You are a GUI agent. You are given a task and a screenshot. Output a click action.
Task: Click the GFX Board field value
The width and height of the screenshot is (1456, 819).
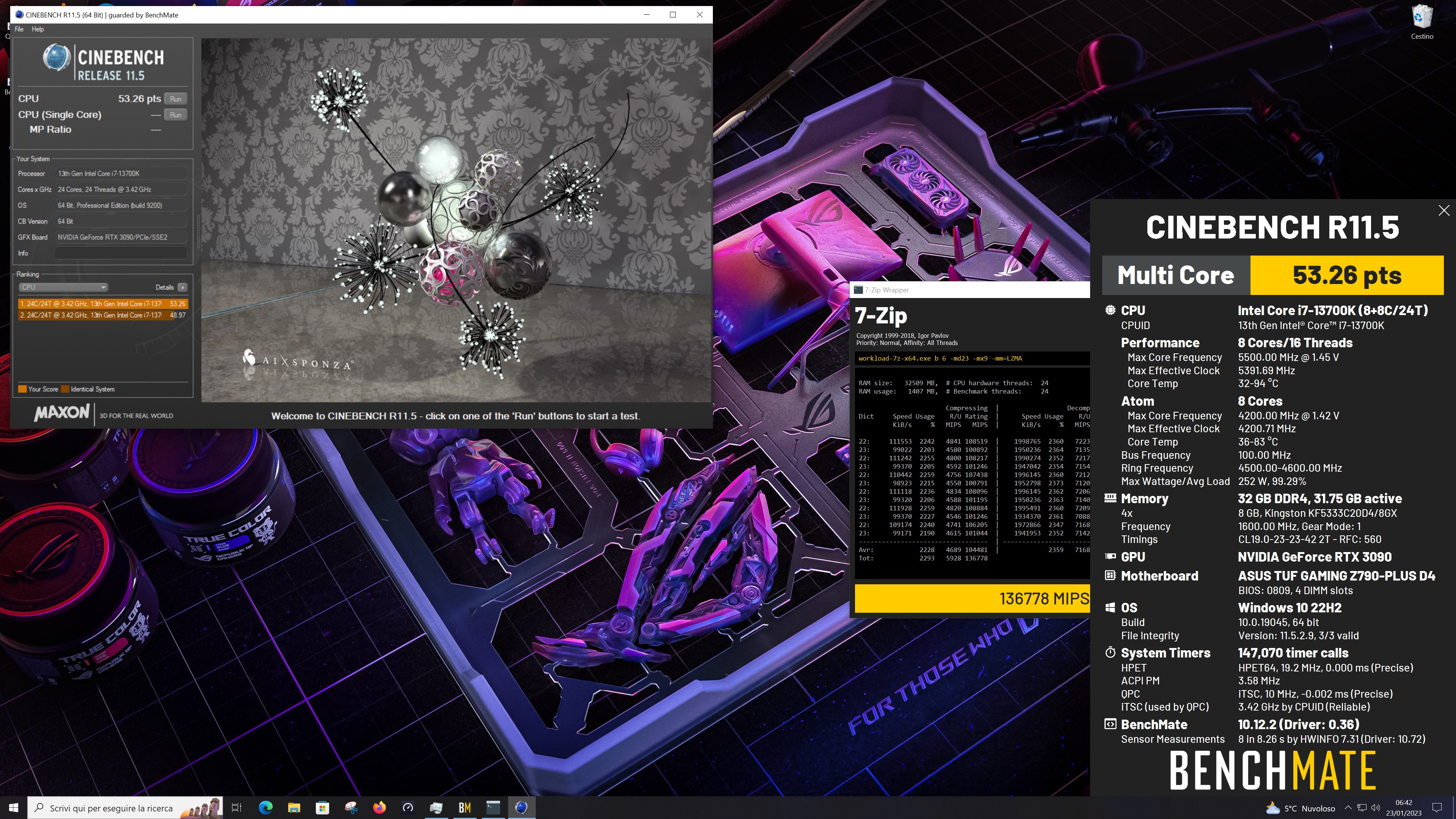121,237
